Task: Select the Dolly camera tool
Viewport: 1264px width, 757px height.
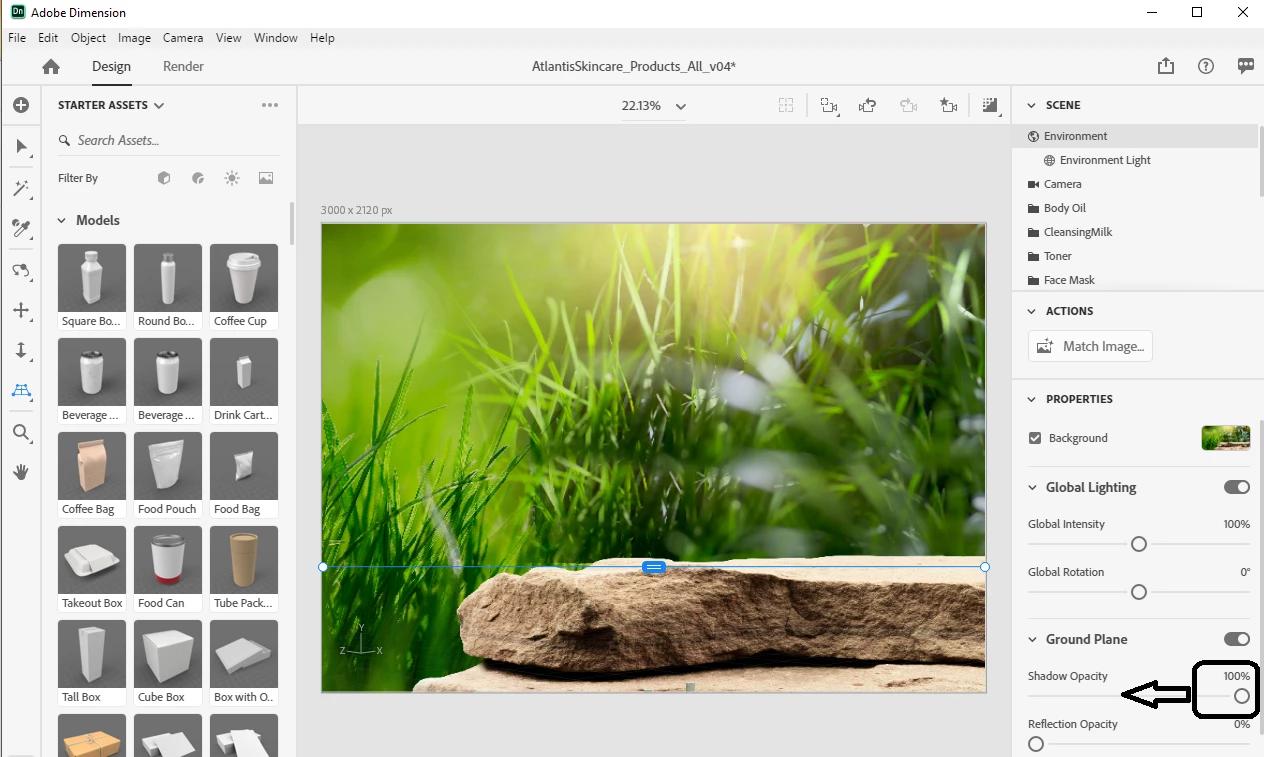Action: coord(21,350)
